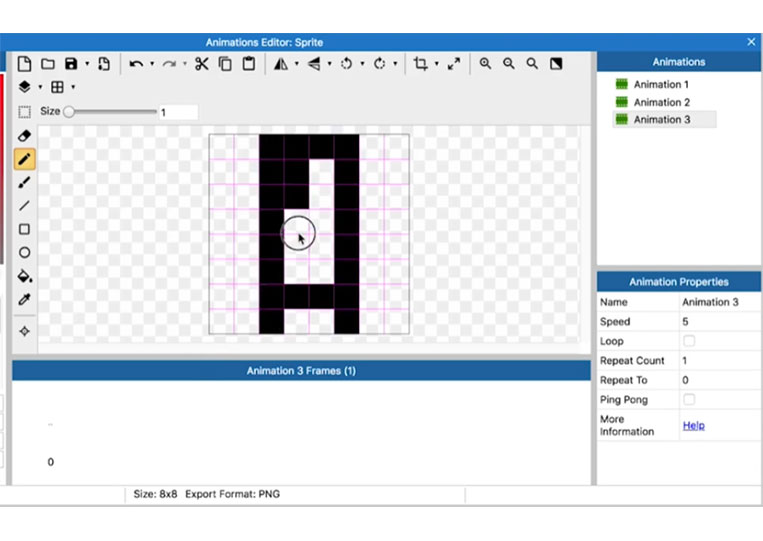This screenshot has height=541, width=763.
Task: Save the sprite with the floppy disk icon
Action: click(71, 64)
